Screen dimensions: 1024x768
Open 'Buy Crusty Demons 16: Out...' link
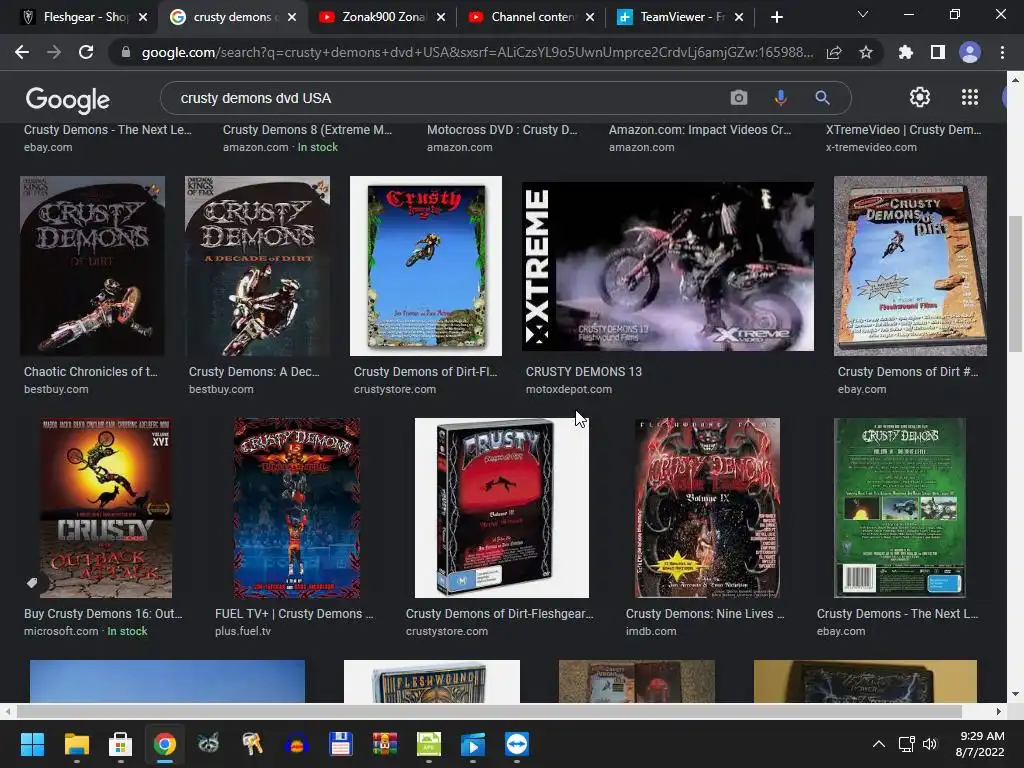(x=103, y=614)
